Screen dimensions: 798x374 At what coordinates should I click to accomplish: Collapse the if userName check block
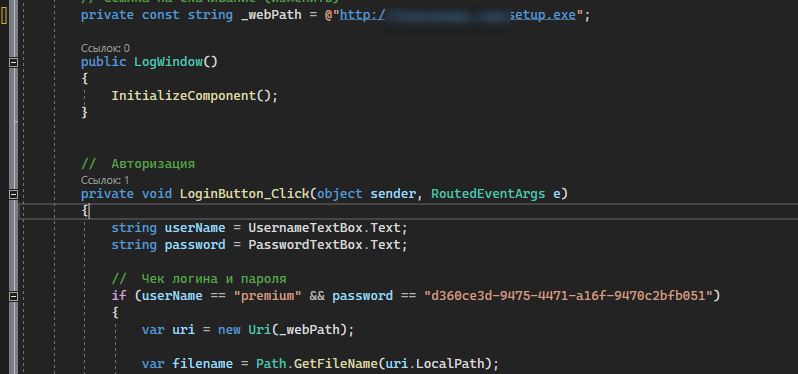tap(14, 296)
